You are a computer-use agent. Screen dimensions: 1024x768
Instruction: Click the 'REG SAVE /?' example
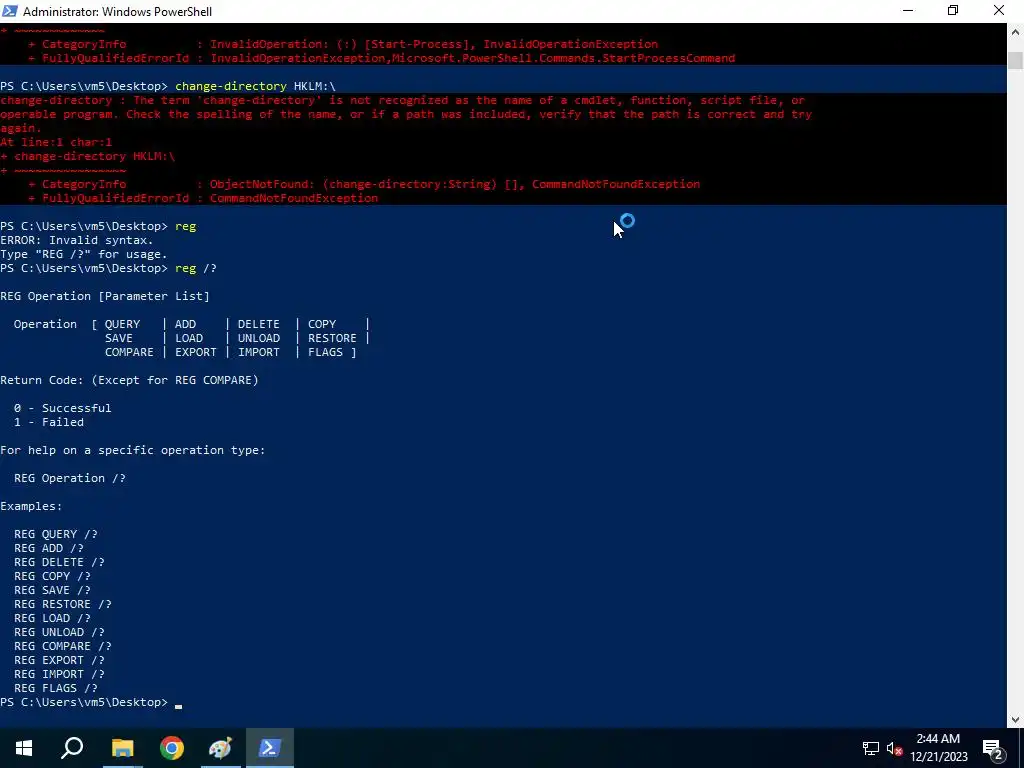pyautogui.click(x=52, y=590)
